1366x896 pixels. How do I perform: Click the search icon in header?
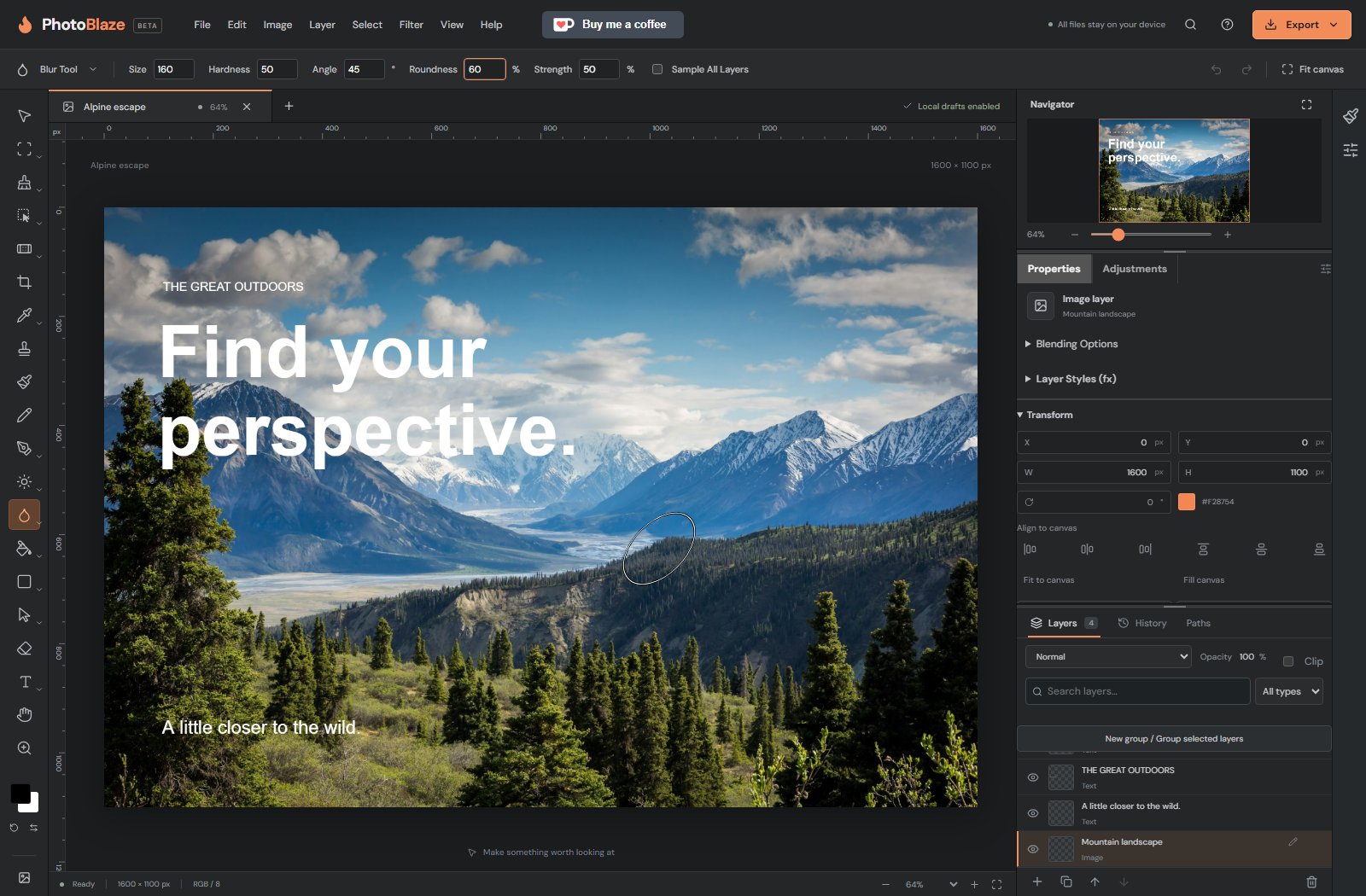[x=1190, y=25]
